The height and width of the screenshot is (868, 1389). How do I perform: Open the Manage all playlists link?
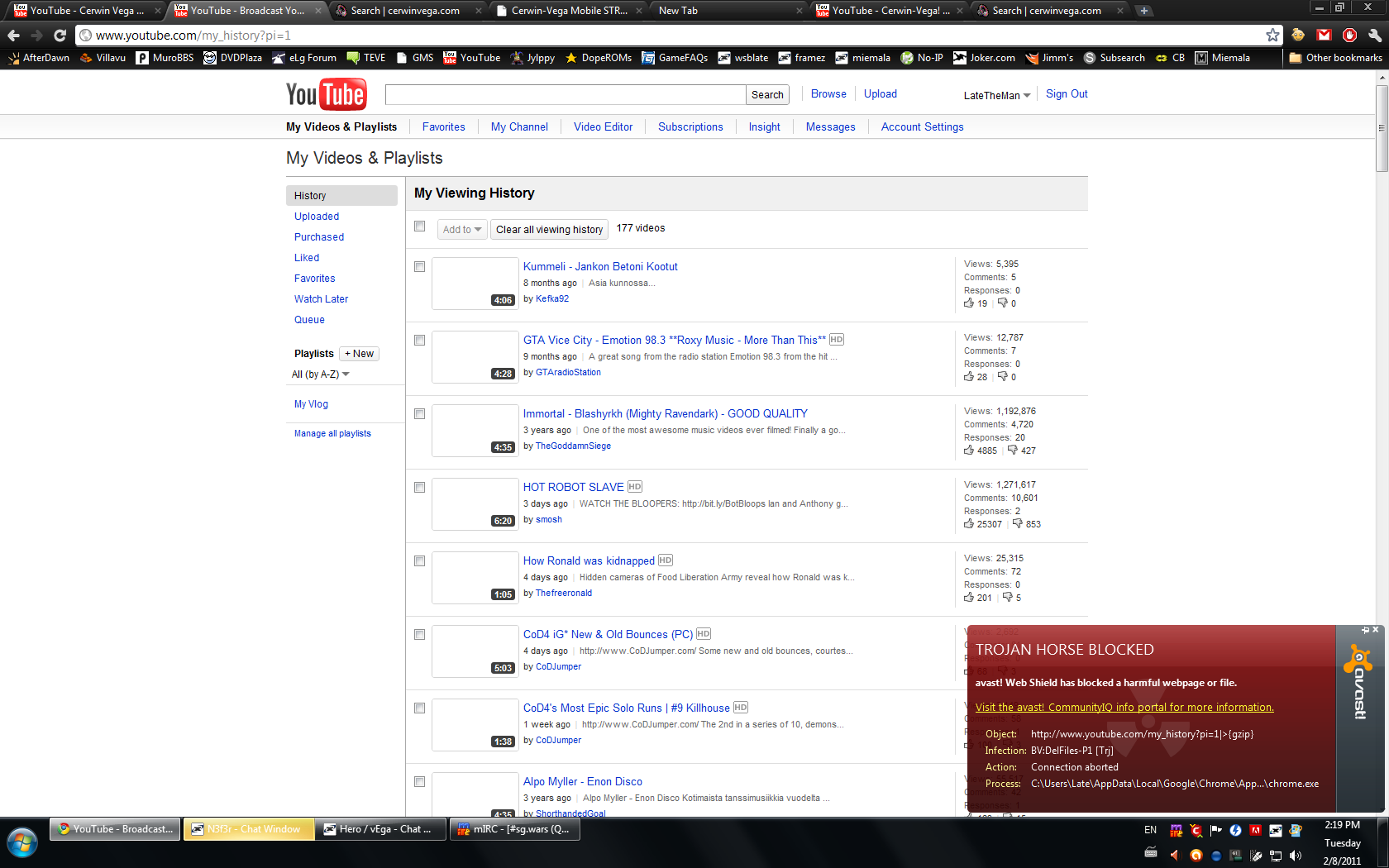[332, 433]
